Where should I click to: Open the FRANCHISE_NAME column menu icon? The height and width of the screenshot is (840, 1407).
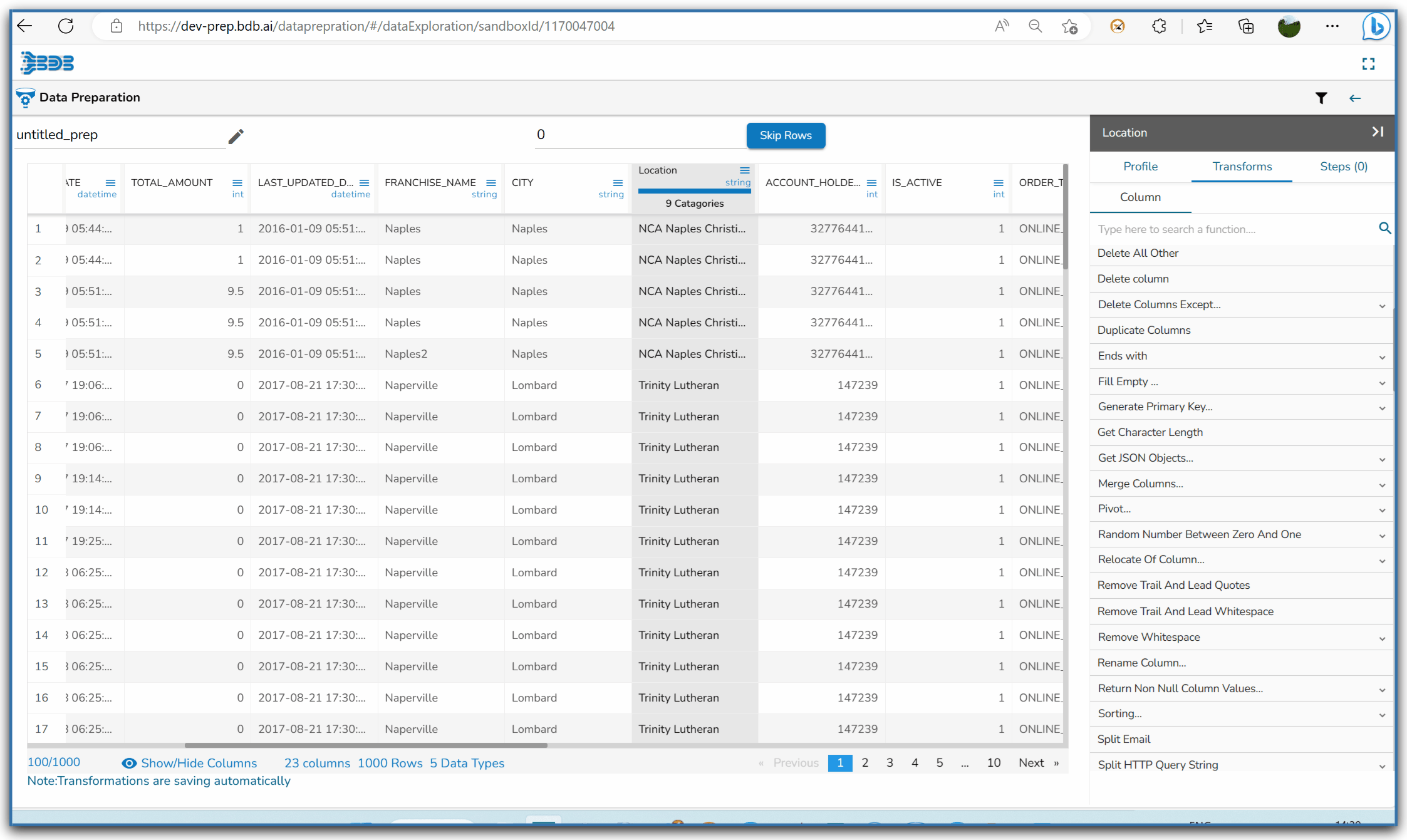[491, 183]
